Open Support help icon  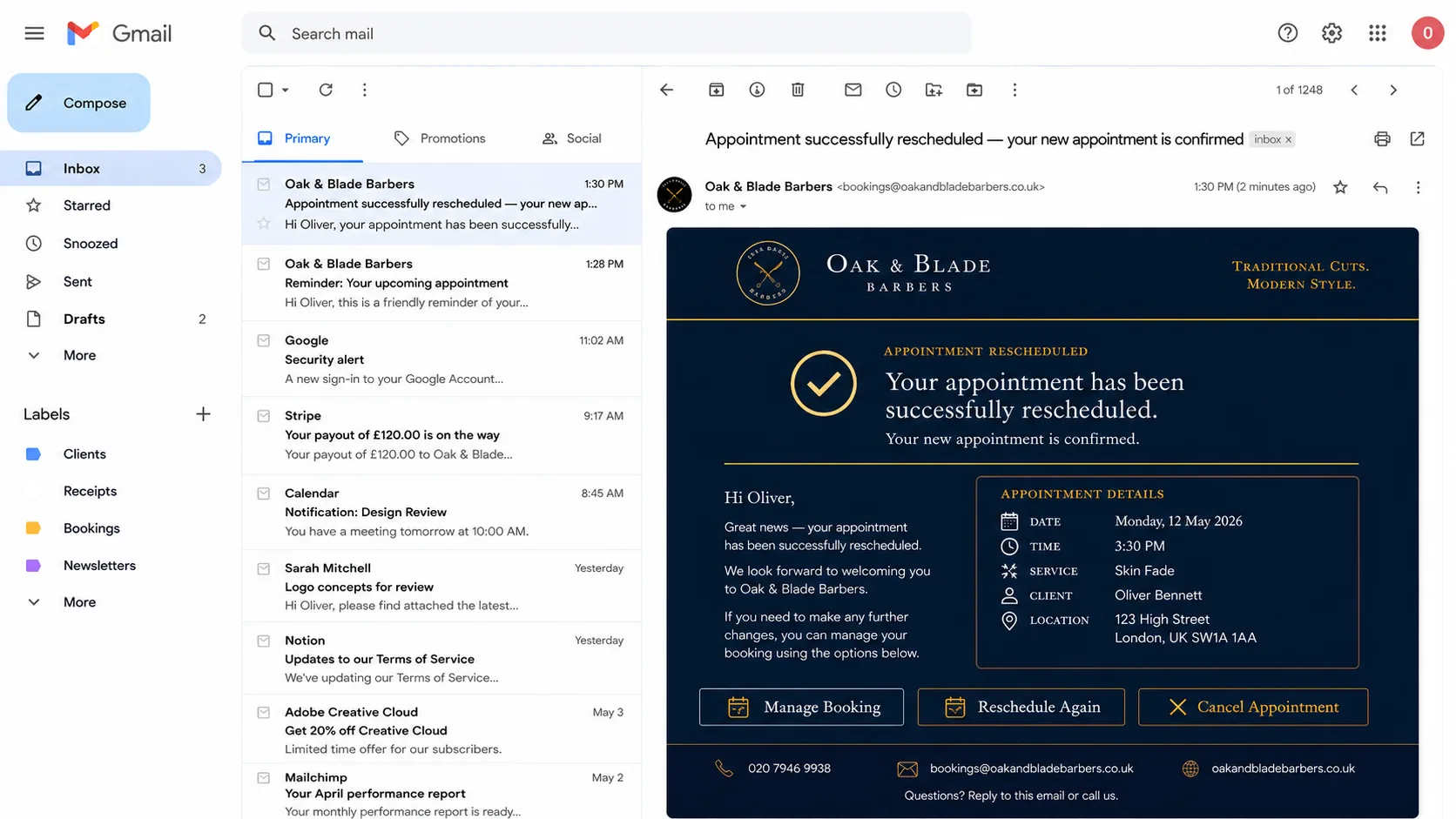pos(1287,33)
